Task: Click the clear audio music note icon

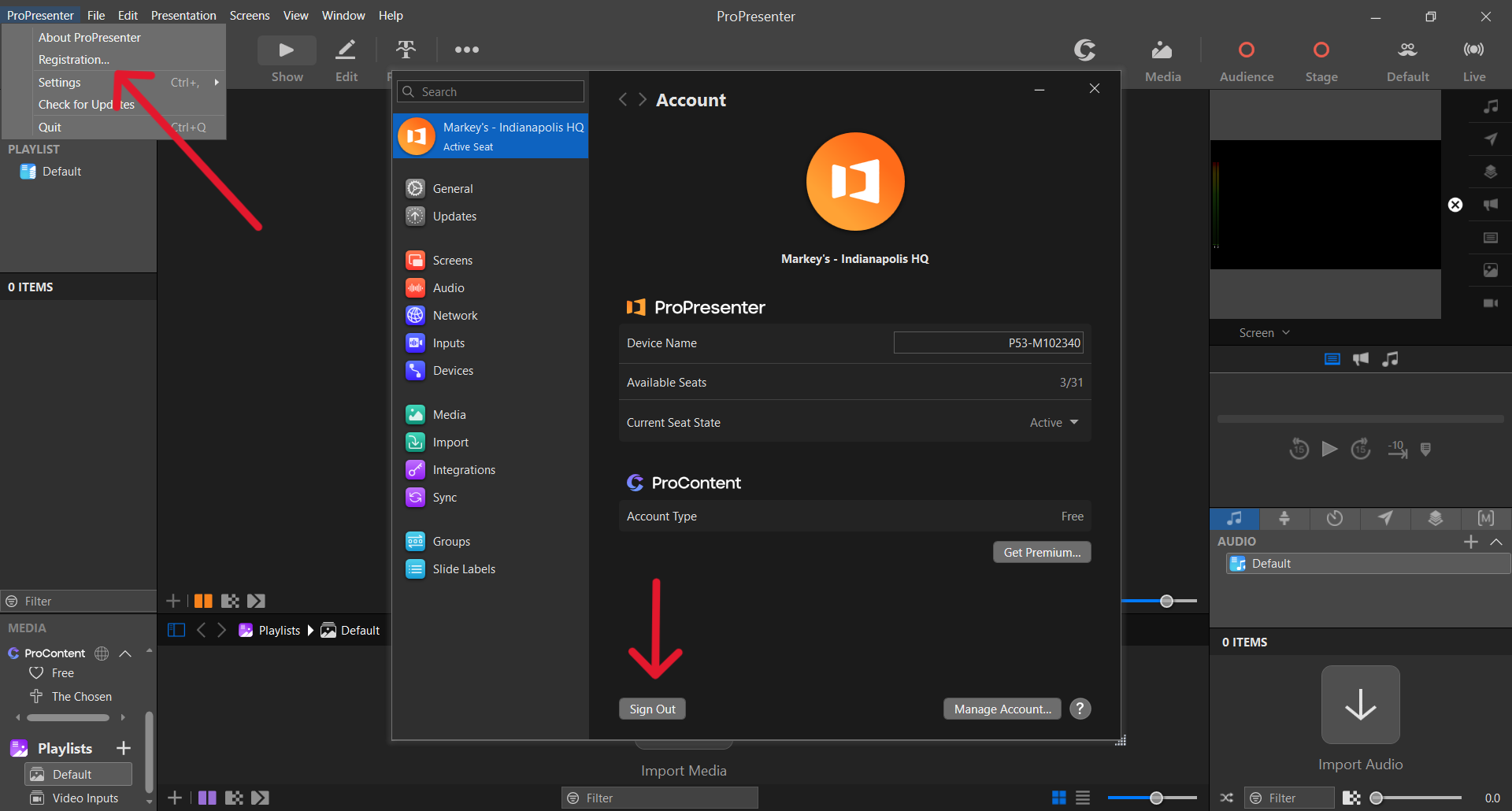Action: 1491,106
